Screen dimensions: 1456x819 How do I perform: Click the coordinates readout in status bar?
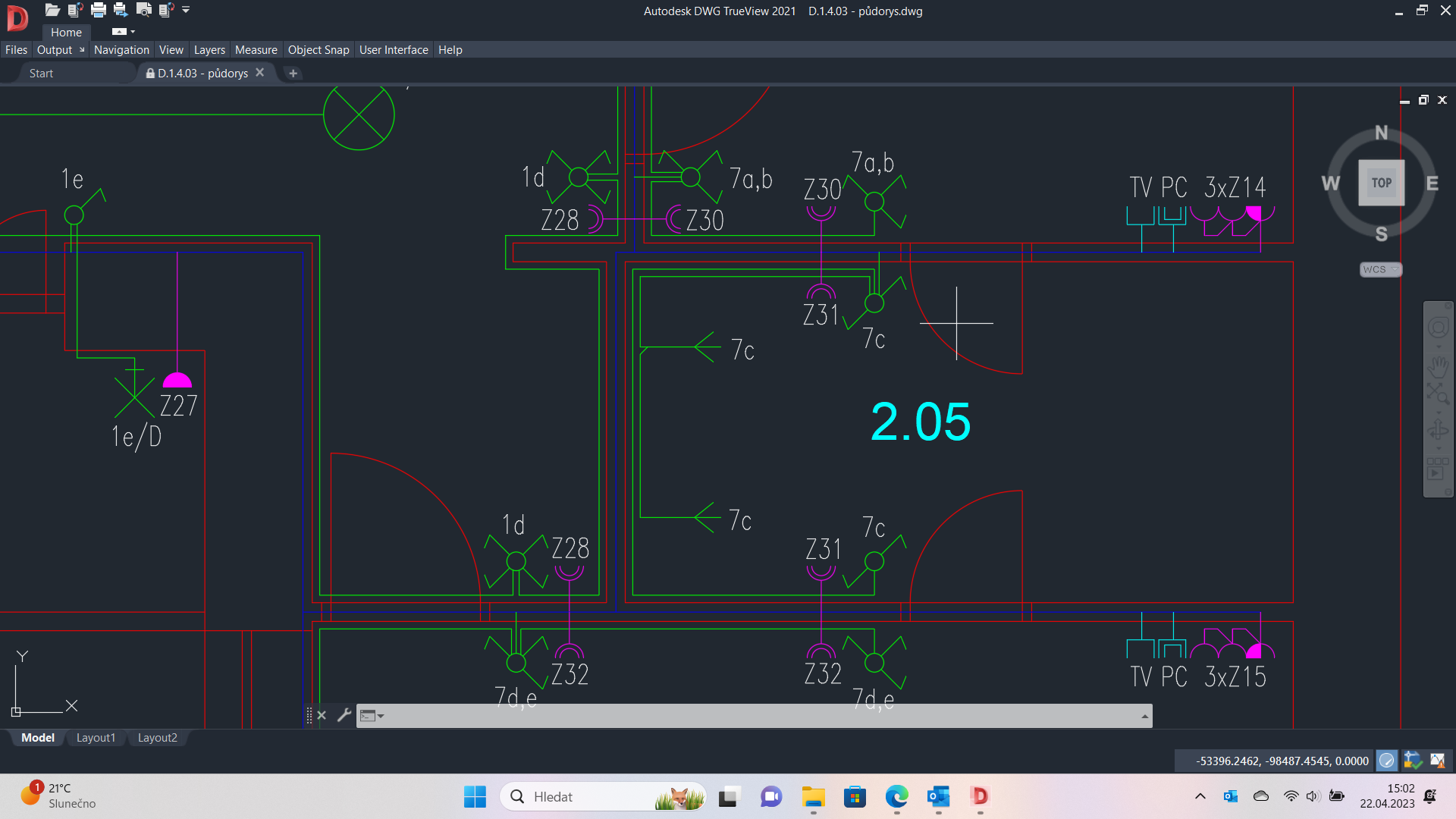tap(1282, 761)
